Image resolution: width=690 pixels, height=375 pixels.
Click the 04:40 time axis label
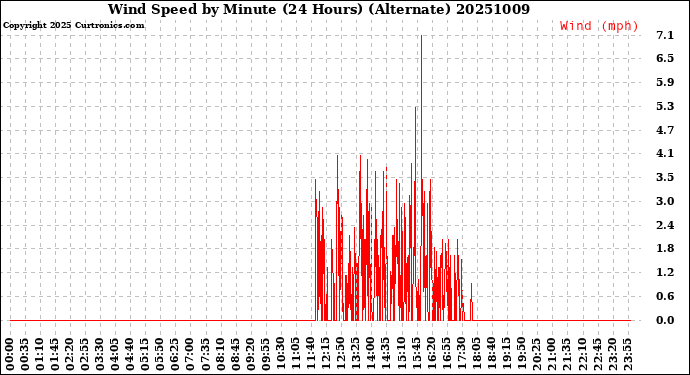click(x=131, y=355)
